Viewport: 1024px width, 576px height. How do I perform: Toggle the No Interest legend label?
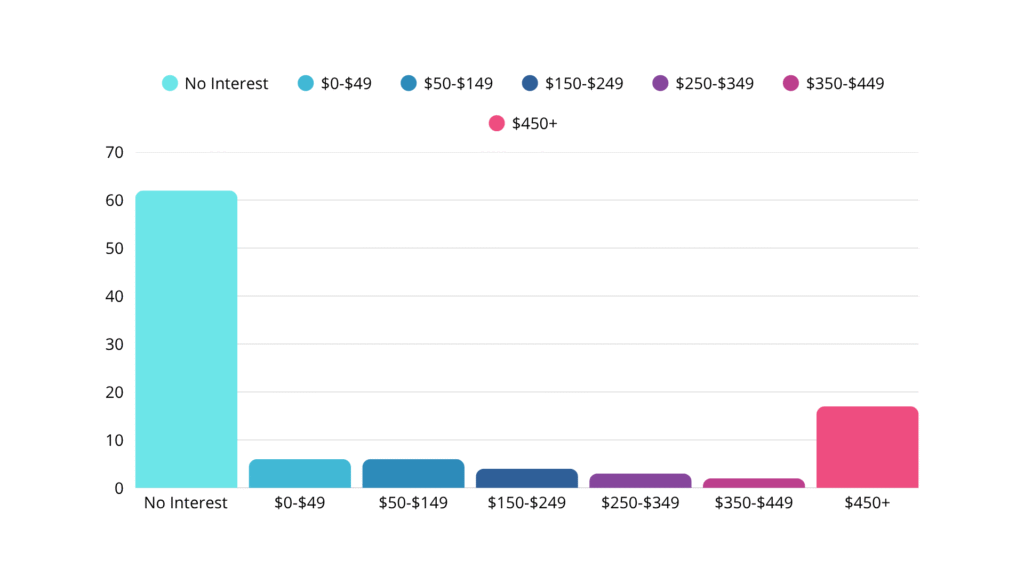pyautogui.click(x=226, y=83)
